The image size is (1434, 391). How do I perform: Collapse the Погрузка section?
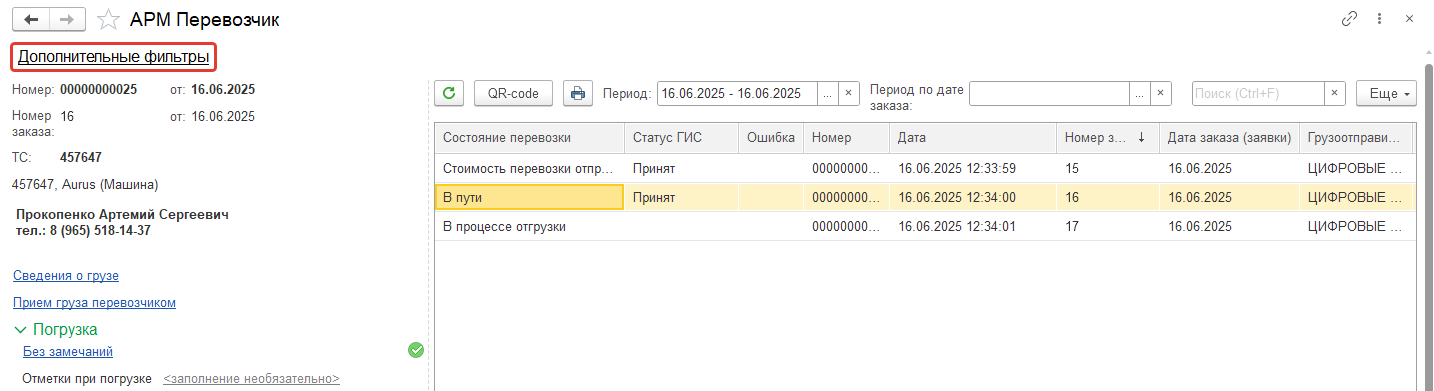pos(21,329)
